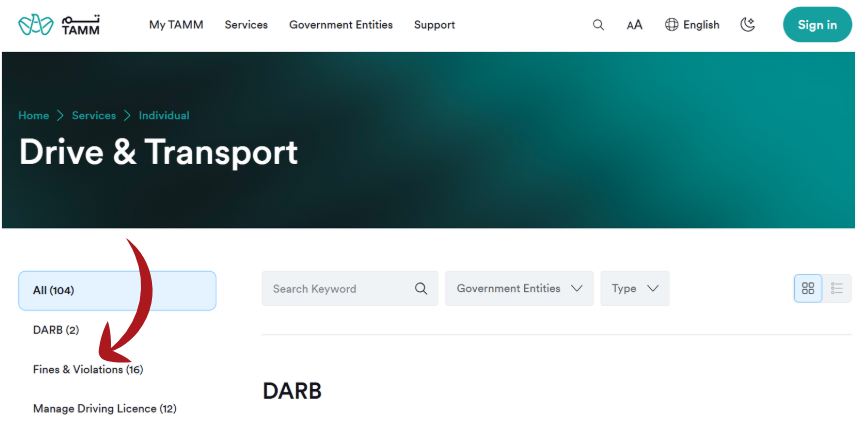Open Government Entities in top navigation

click(x=341, y=25)
